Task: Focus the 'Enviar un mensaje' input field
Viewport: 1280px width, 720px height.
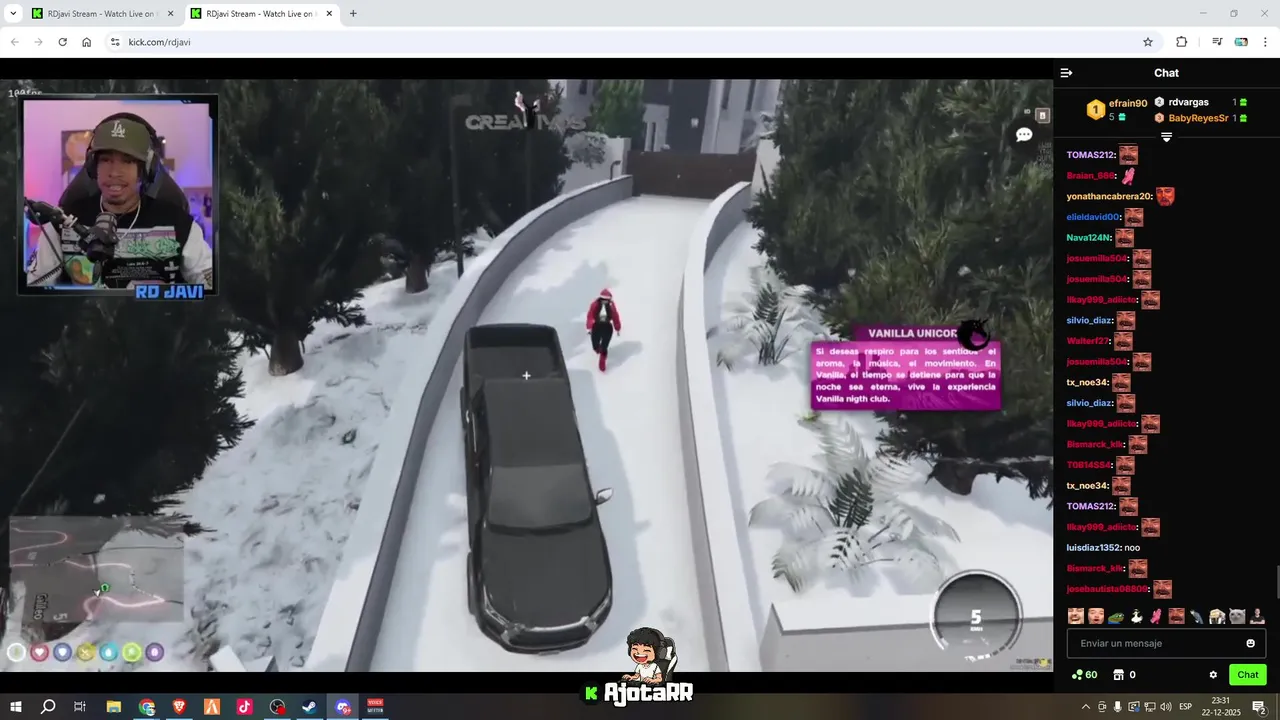Action: (1166, 643)
